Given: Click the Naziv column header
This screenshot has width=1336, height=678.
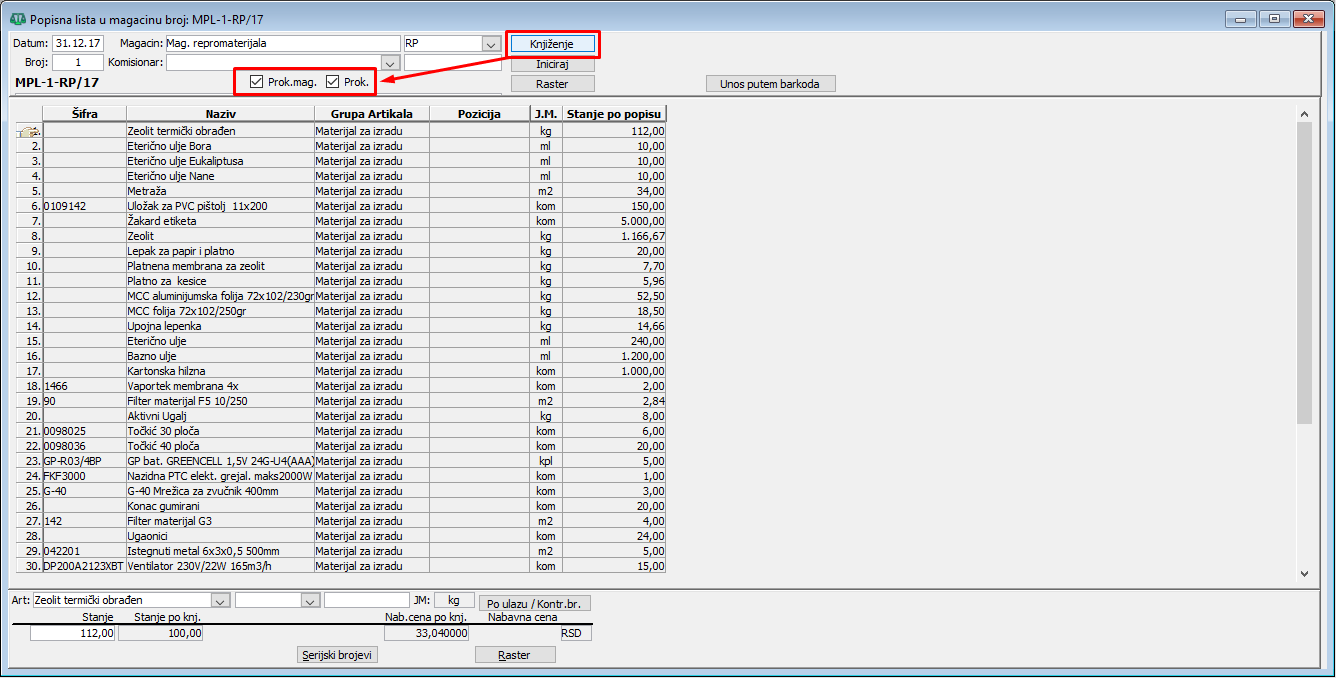Looking at the screenshot, I should point(221,114).
